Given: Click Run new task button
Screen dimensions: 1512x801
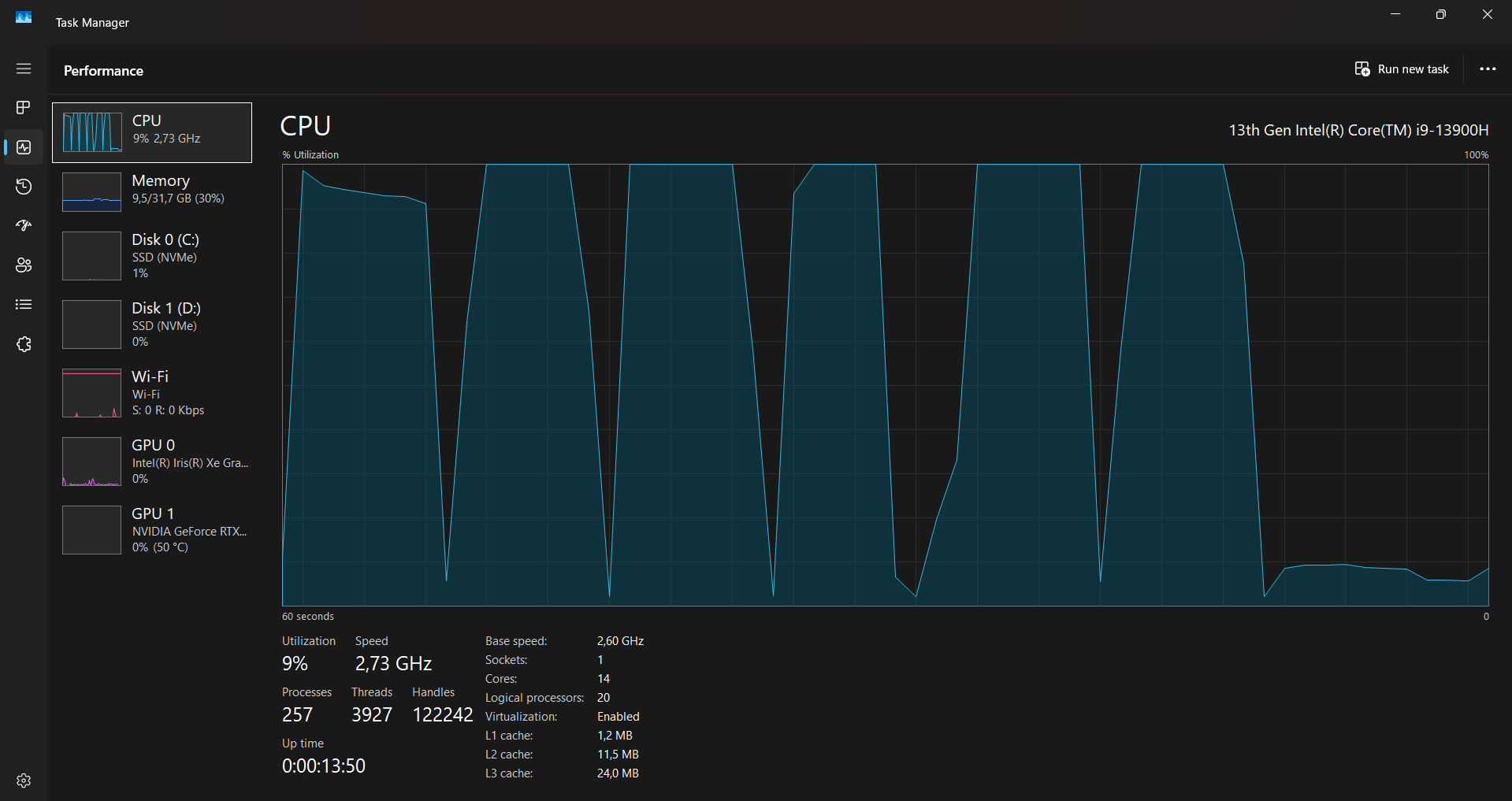Looking at the screenshot, I should pyautogui.click(x=1402, y=69).
